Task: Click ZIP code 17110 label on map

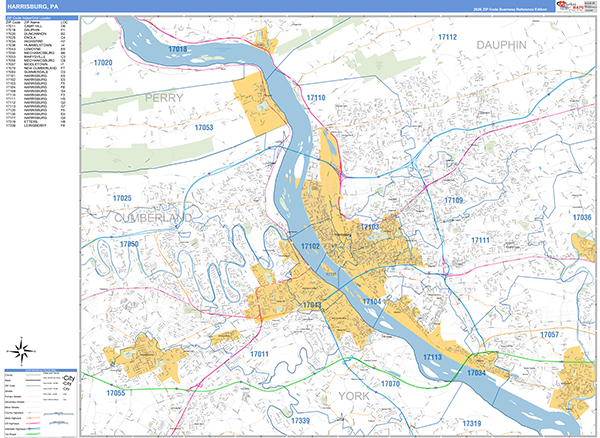Action: (316, 98)
